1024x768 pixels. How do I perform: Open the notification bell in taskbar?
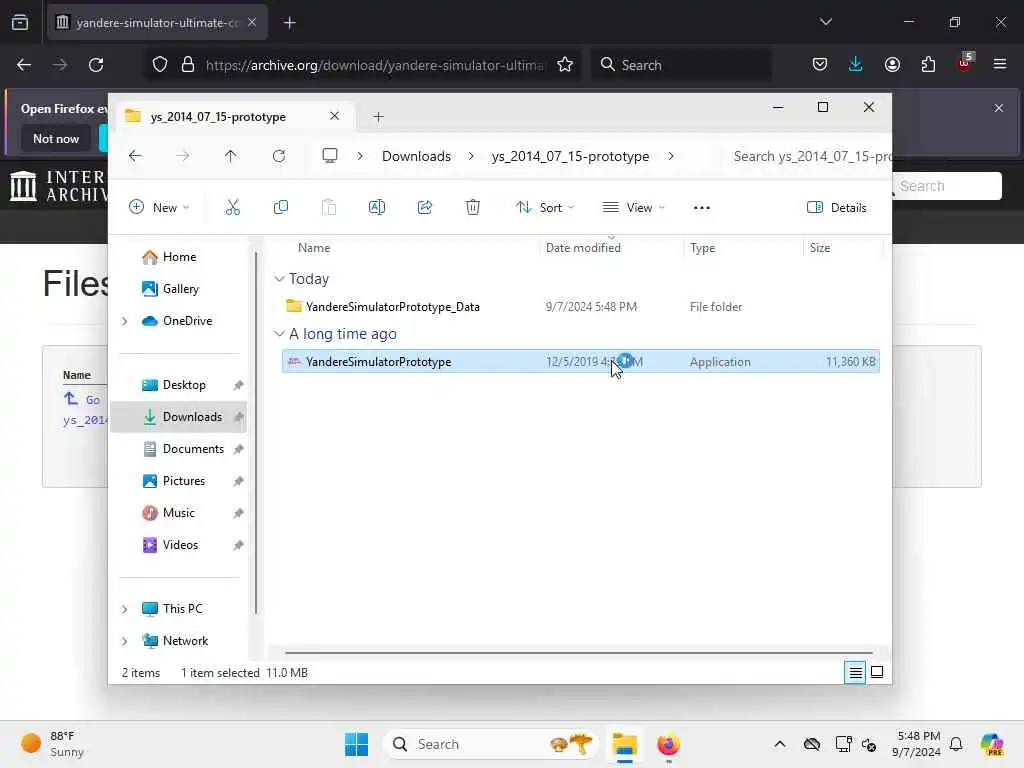click(x=956, y=744)
